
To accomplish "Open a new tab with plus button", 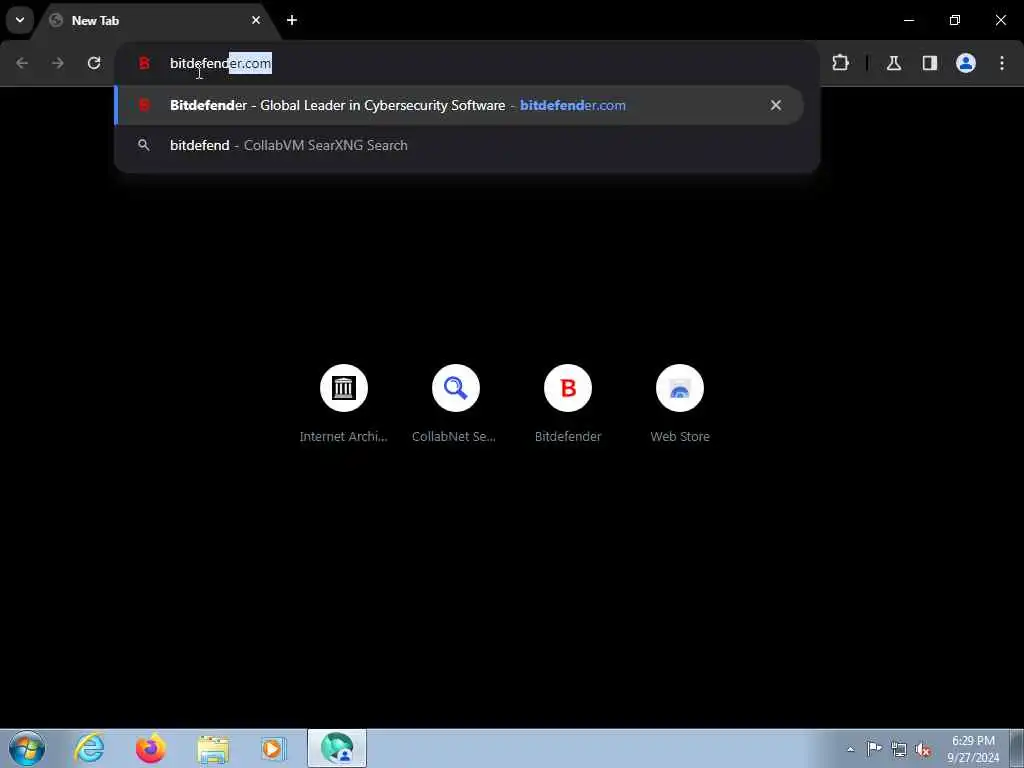I will 292,20.
